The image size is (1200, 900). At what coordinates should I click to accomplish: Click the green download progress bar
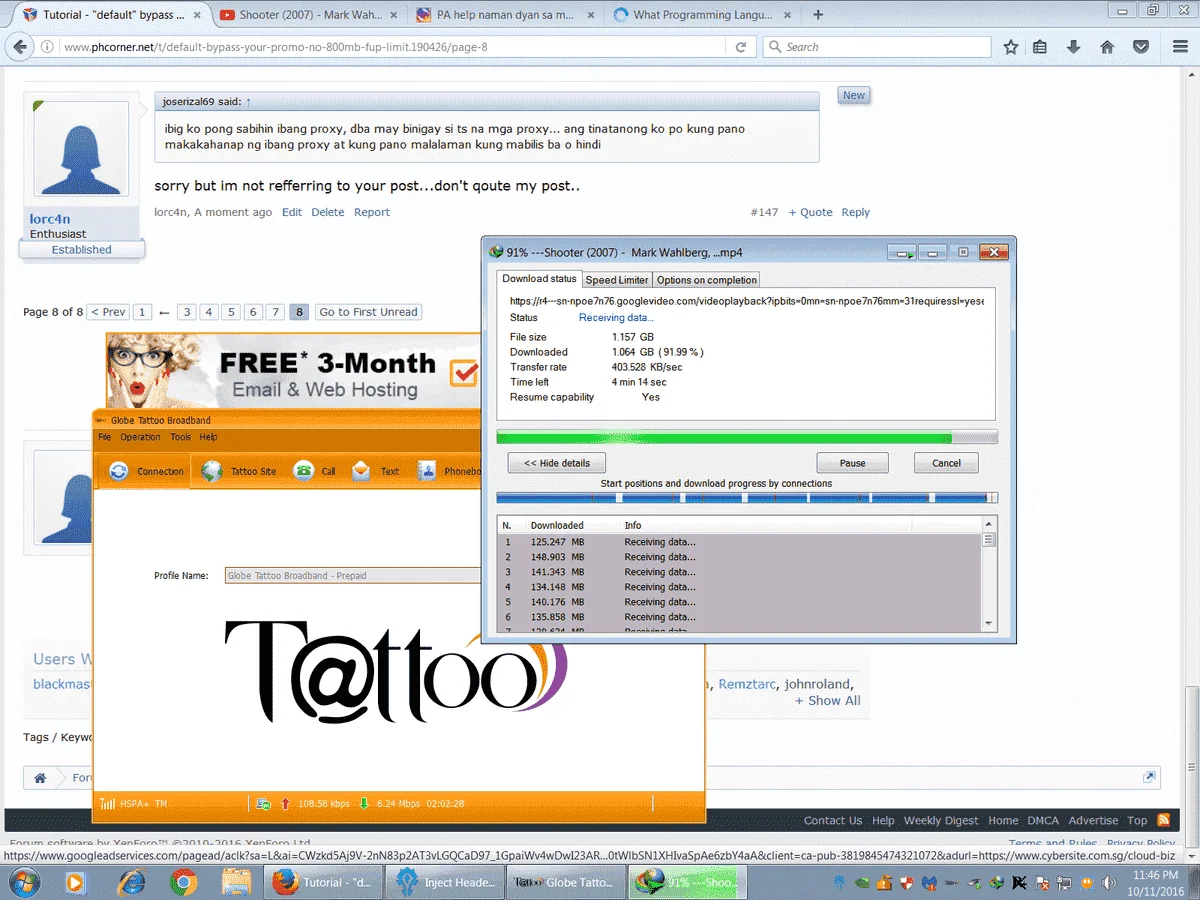(x=747, y=437)
